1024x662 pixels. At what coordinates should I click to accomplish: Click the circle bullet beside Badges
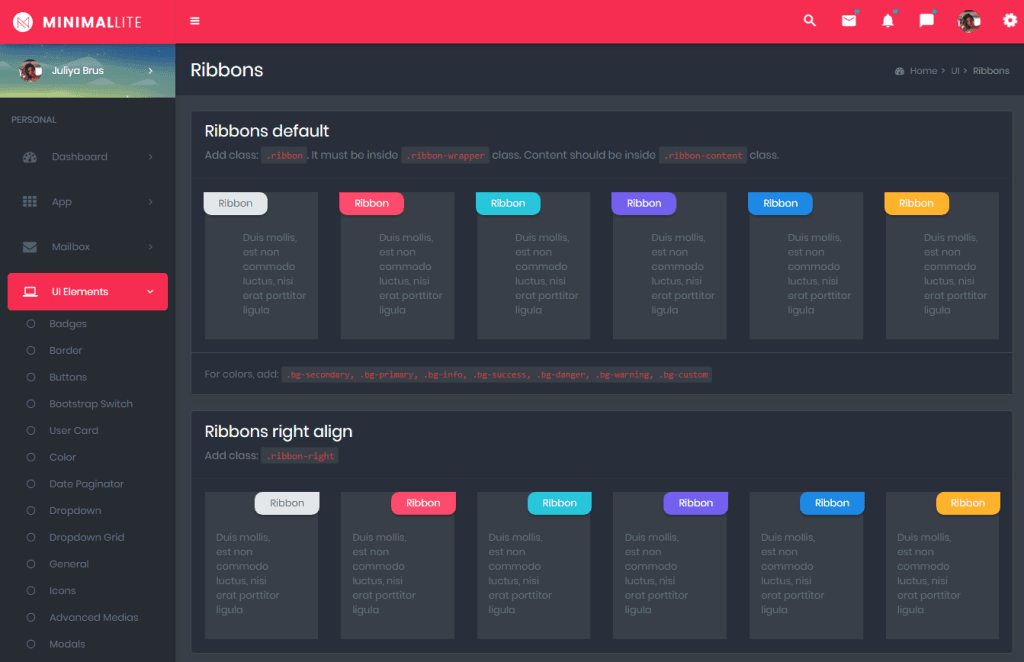coord(31,324)
